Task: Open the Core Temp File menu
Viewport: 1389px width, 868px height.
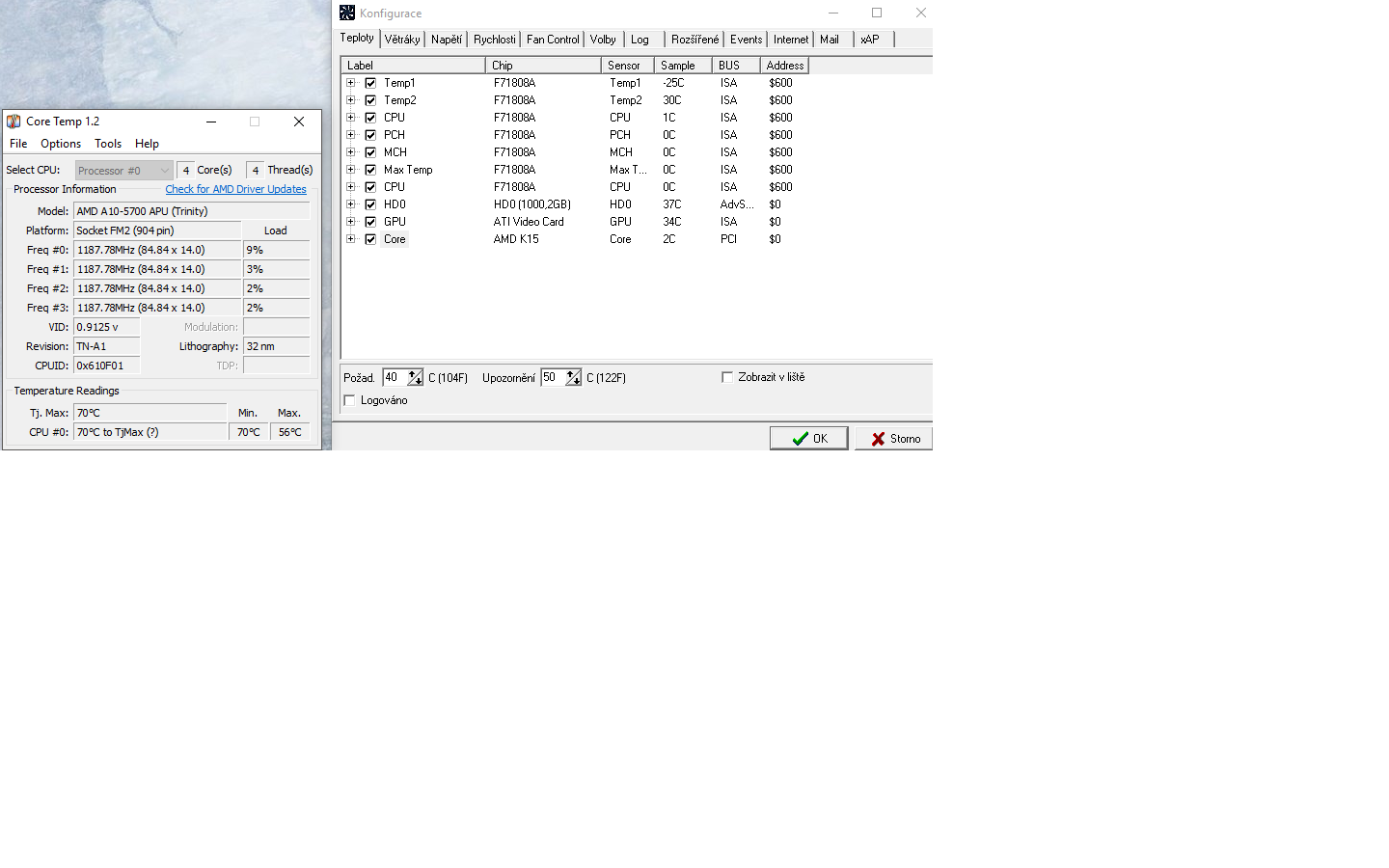Action: tap(18, 144)
